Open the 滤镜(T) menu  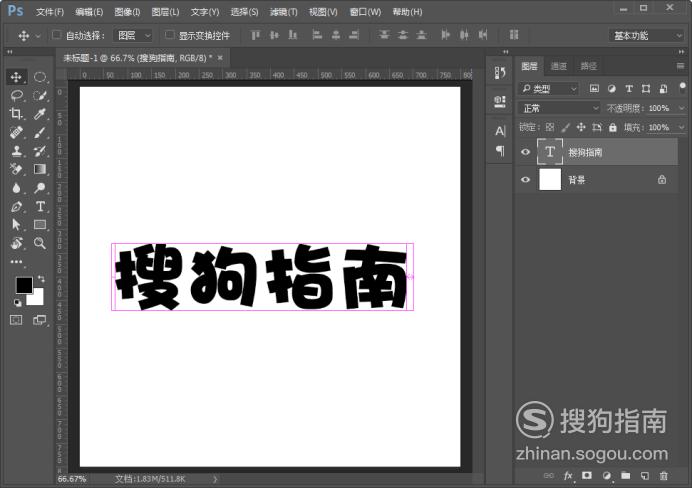pyautogui.click(x=283, y=12)
